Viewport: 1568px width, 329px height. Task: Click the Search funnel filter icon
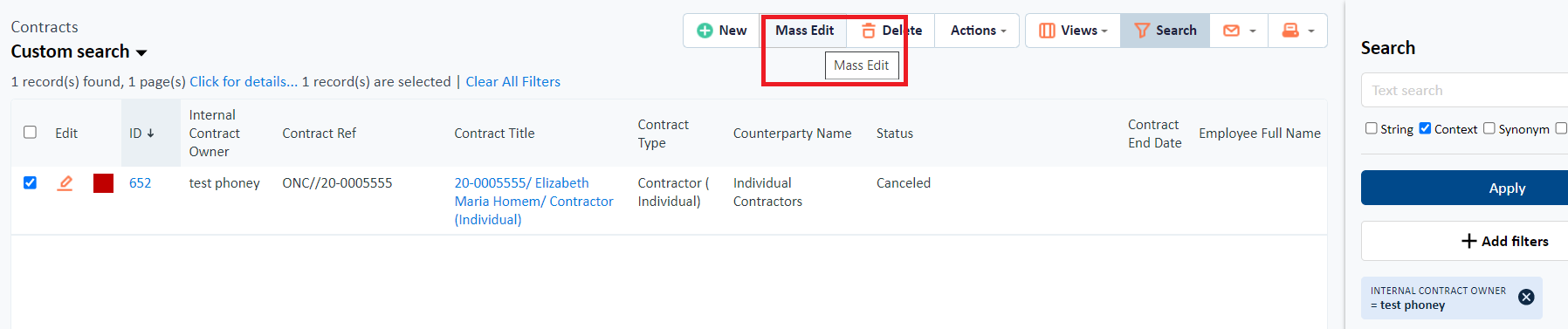pos(1141,31)
